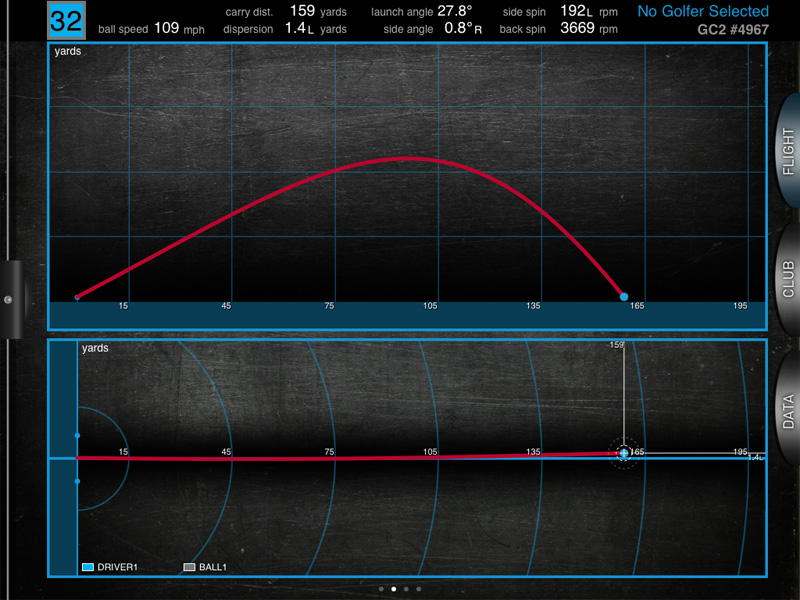
Task: Click the 159 carry label in overhead view
Action: pyautogui.click(x=617, y=345)
